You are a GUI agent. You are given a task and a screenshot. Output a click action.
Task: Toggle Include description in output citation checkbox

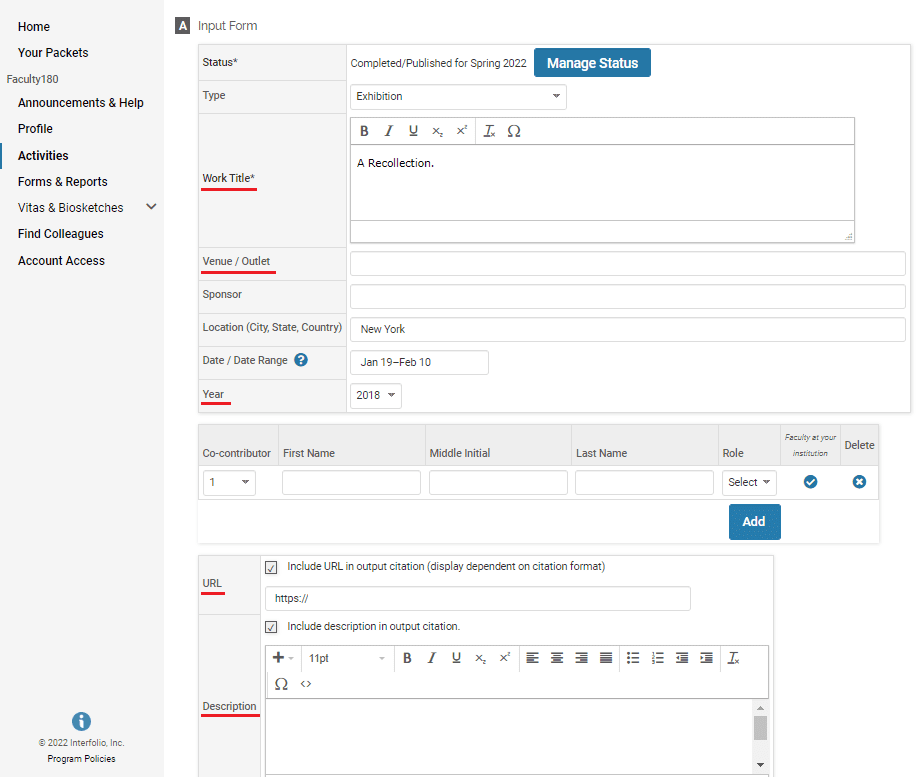[x=271, y=627]
